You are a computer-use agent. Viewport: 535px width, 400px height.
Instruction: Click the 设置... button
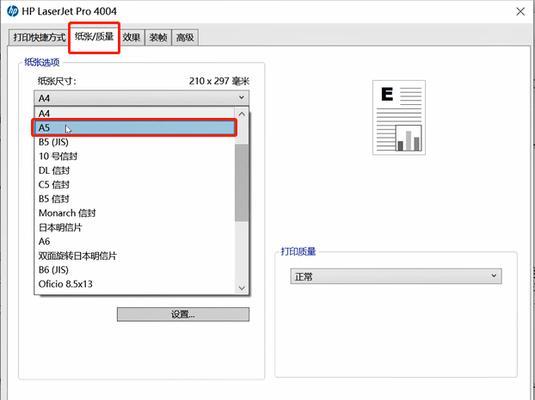pyautogui.click(x=183, y=314)
